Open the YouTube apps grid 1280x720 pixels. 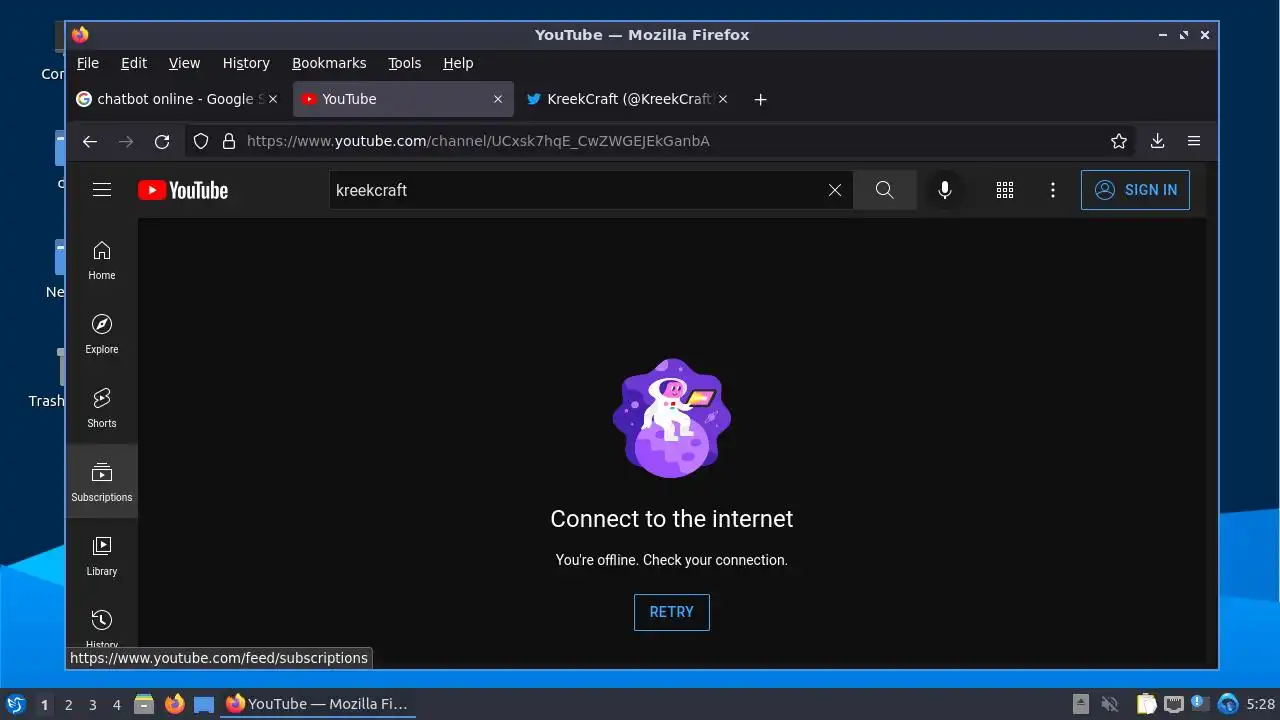pyautogui.click(x=1005, y=190)
